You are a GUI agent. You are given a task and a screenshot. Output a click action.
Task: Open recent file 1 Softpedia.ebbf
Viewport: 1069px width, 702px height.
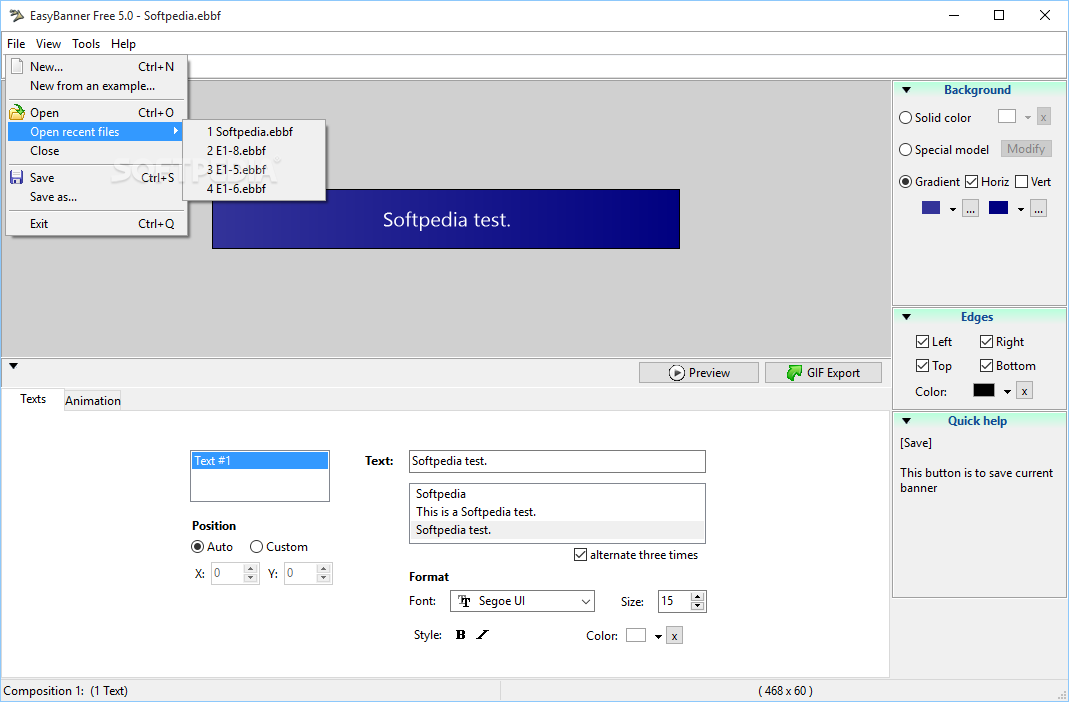[254, 132]
